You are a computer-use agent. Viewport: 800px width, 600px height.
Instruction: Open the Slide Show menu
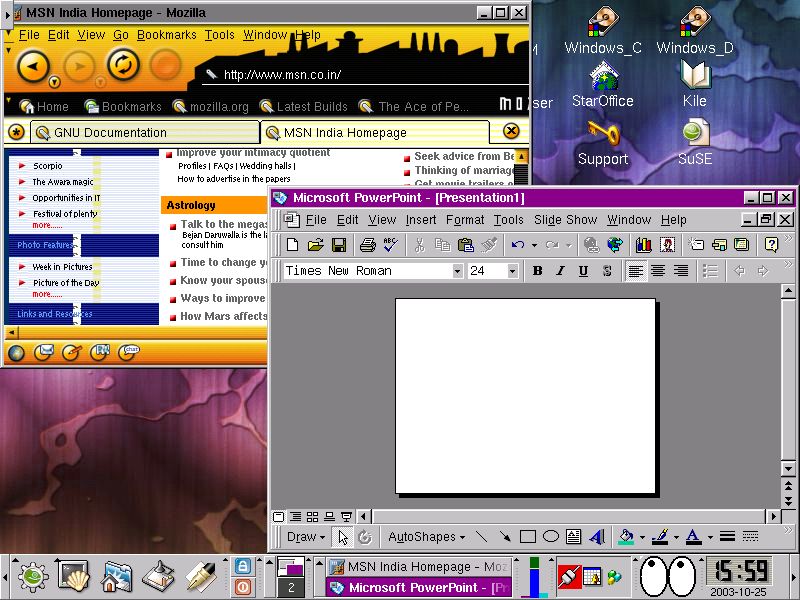(565, 220)
